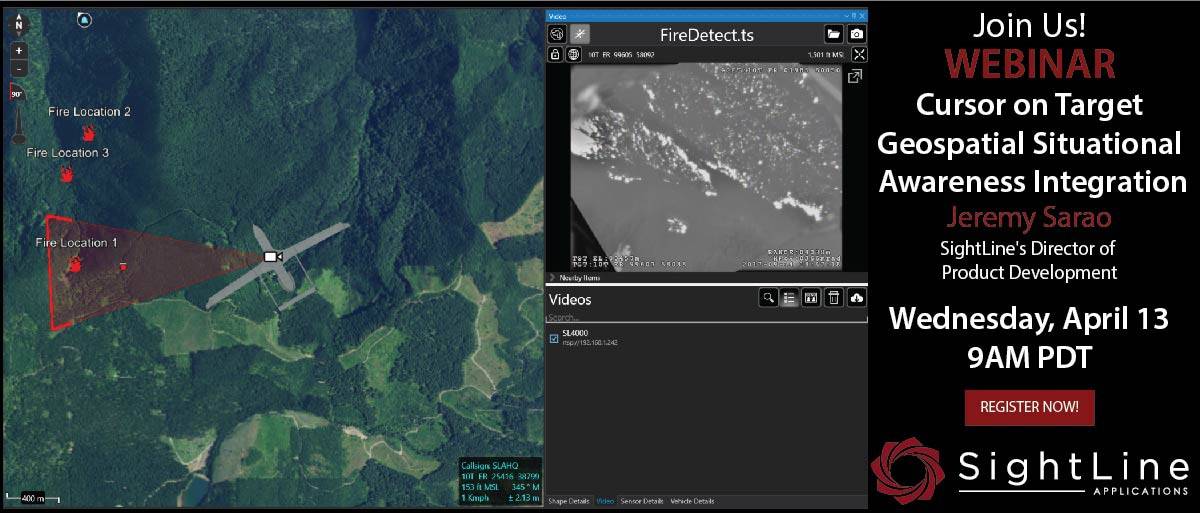Switch to the thumbnail view icon in Videos
1200x513 pixels.
point(811,298)
